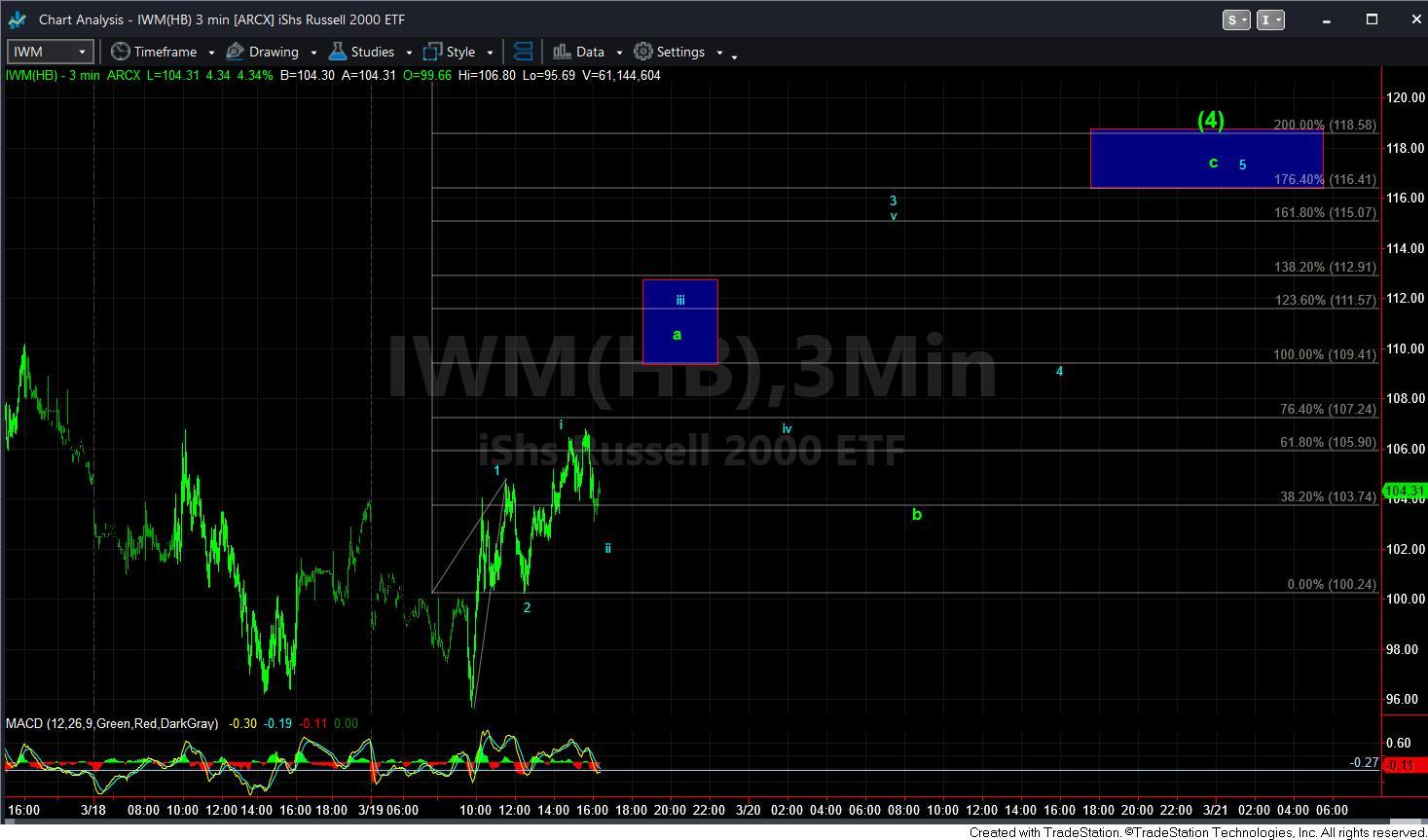This screenshot has height=840, width=1428.
Task: Select the cyan wave '2' label
Action: 527,607
